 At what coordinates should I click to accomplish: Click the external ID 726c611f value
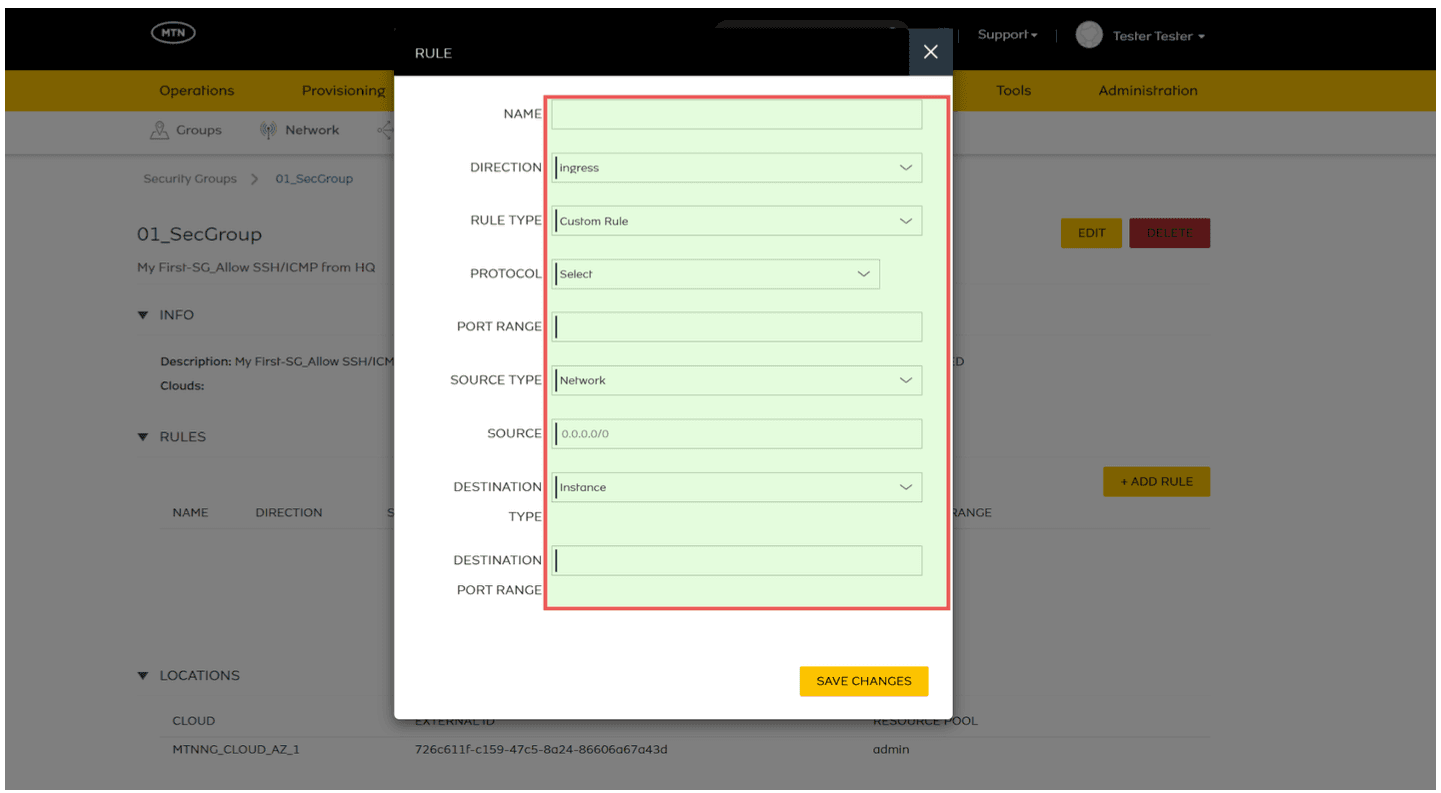[x=541, y=749]
